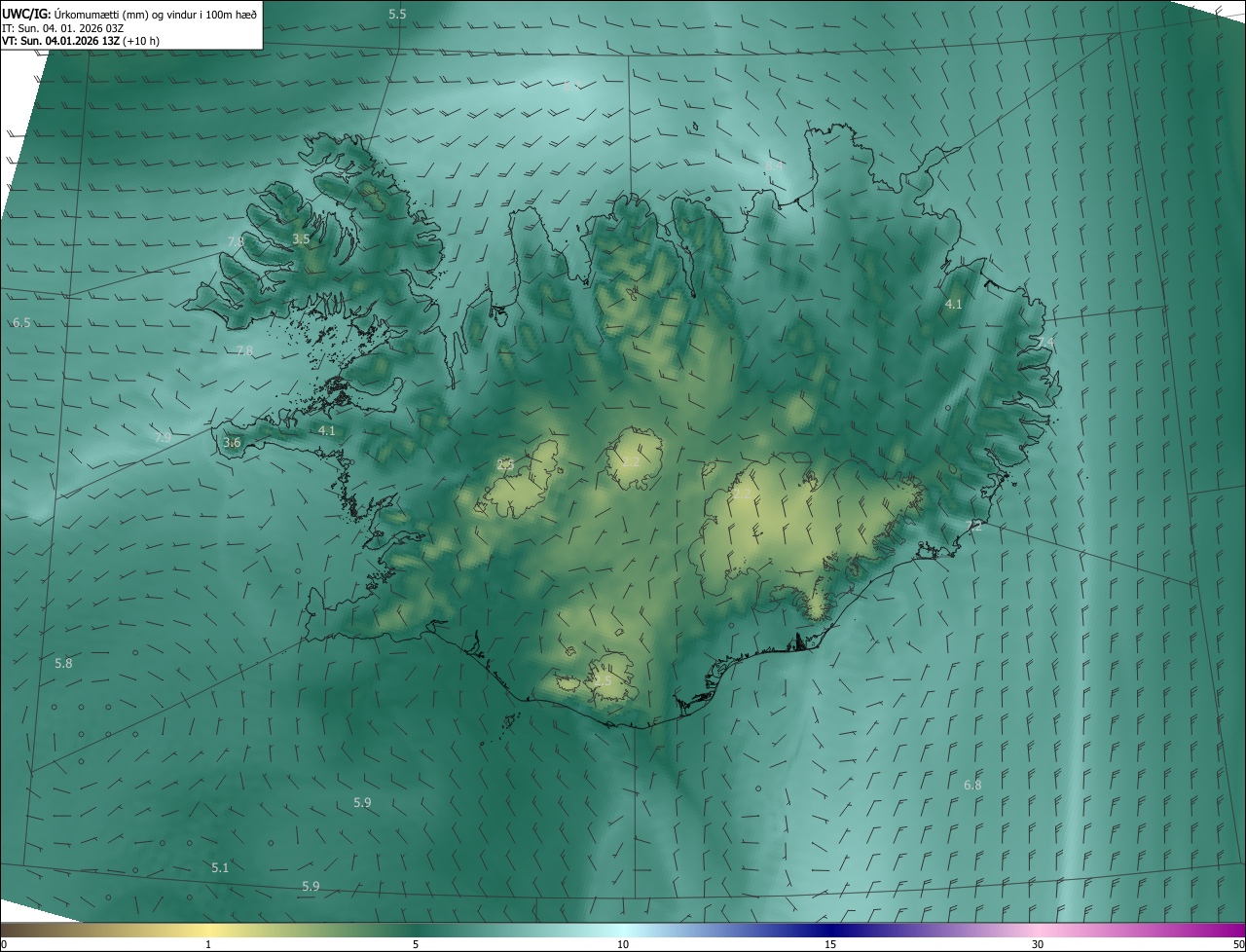
Task: Select the 5.1 value label
Action: pyautogui.click(x=220, y=867)
